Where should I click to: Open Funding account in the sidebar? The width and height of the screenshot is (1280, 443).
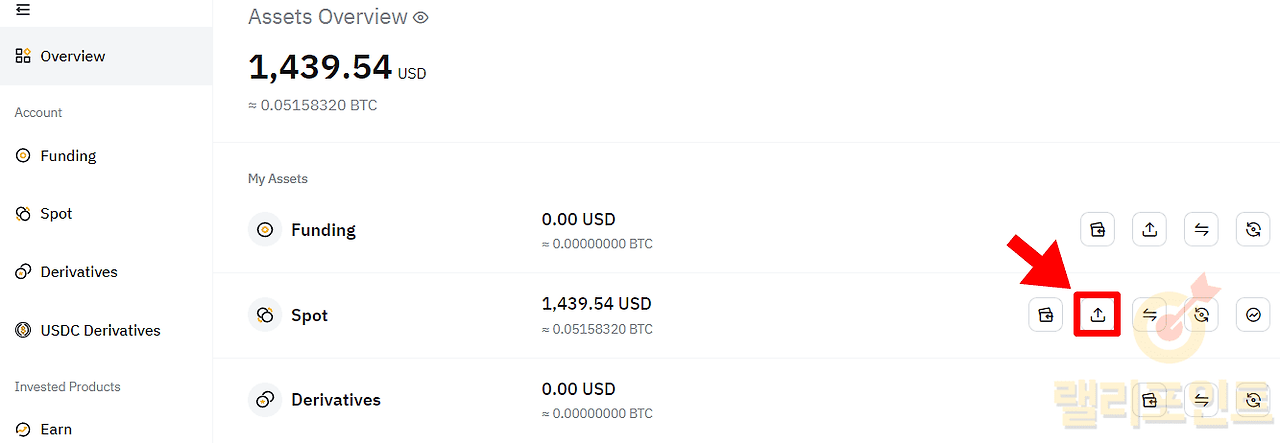tap(68, 156)
